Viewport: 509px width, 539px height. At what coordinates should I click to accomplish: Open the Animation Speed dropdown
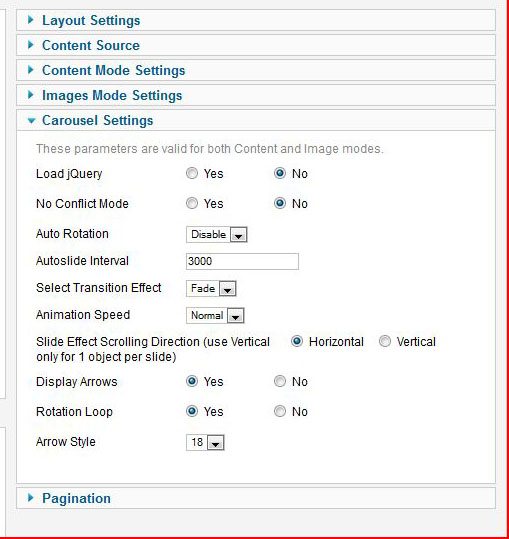point(215,315)
